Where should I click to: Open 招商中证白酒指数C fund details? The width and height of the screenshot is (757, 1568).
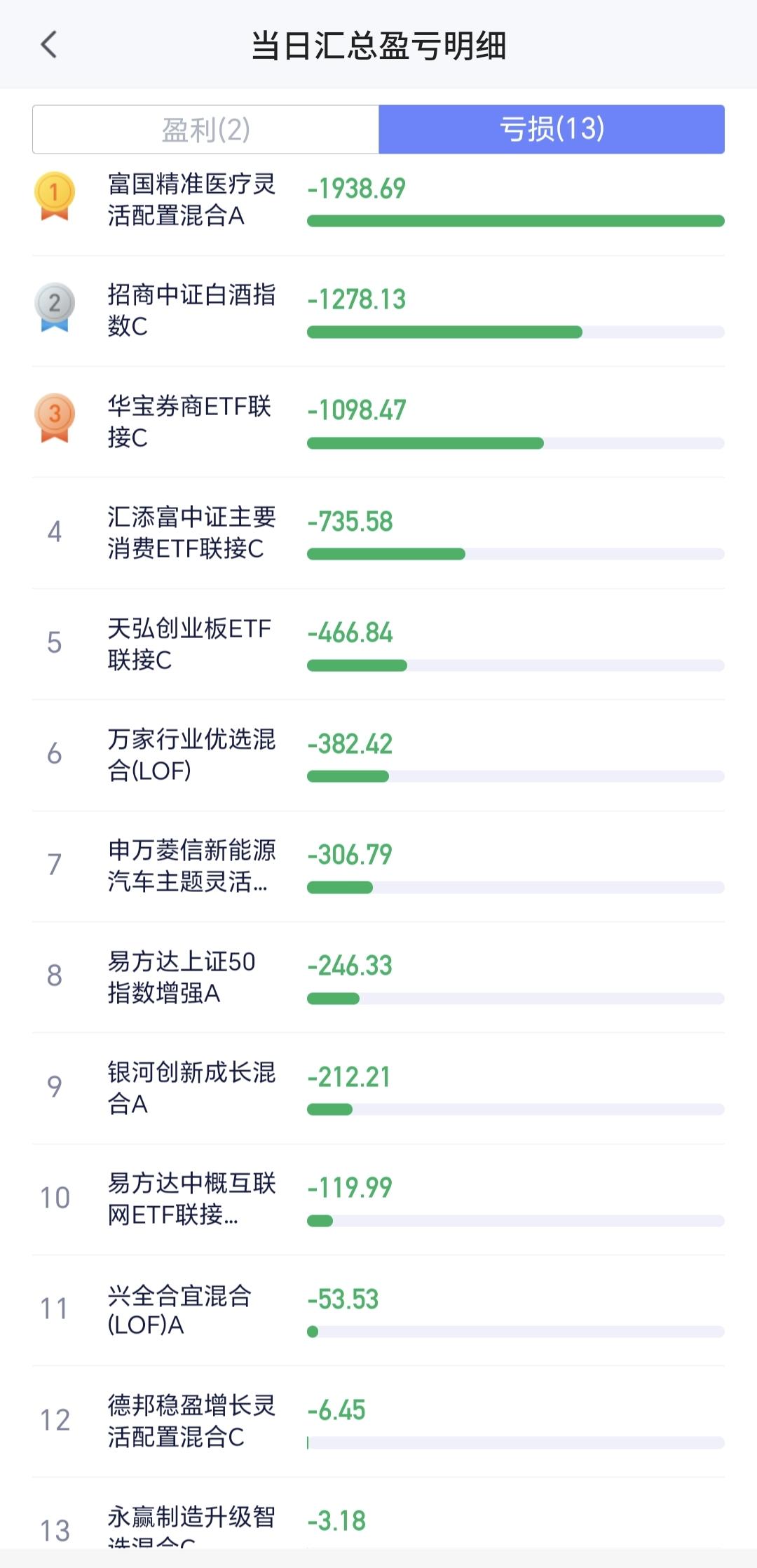click(191, 310)
